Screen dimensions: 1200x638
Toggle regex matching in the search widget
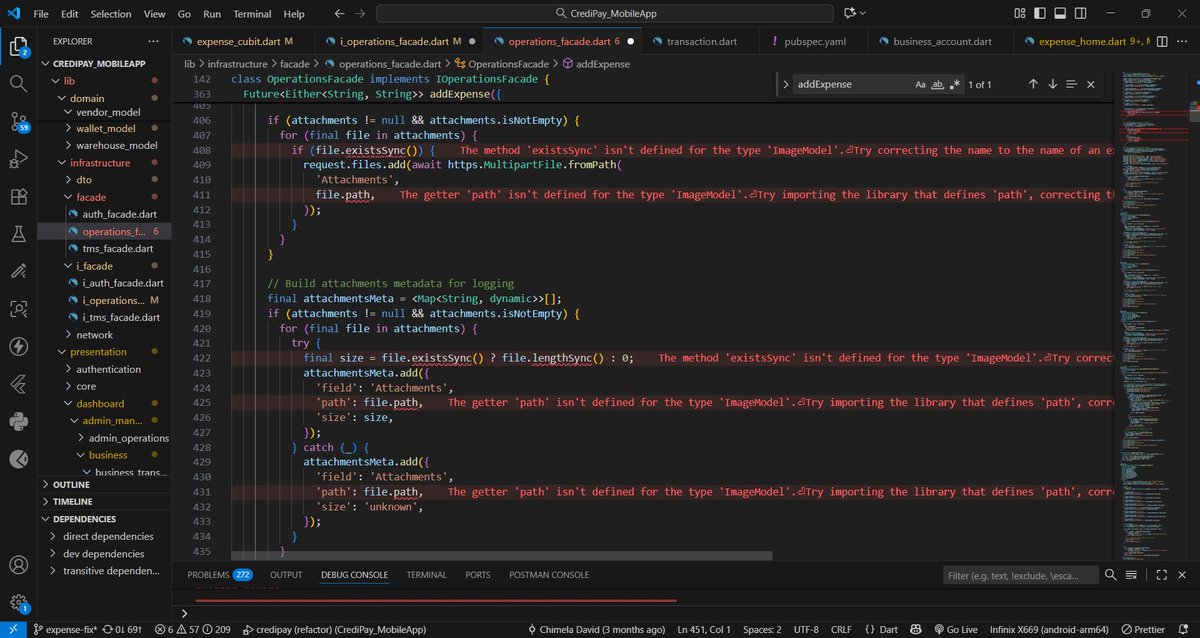coord(954,84)
